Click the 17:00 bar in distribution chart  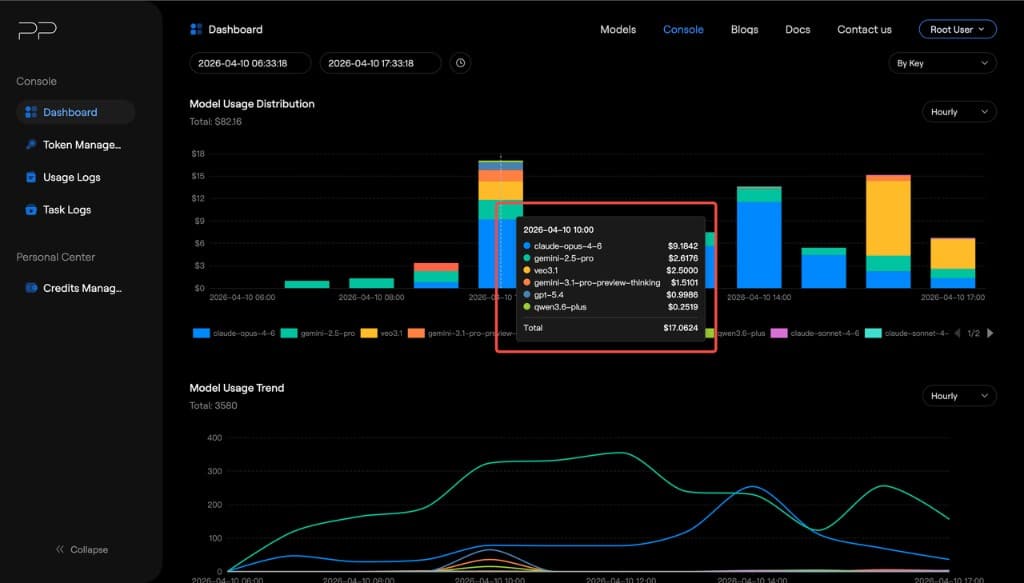point(953,263)
